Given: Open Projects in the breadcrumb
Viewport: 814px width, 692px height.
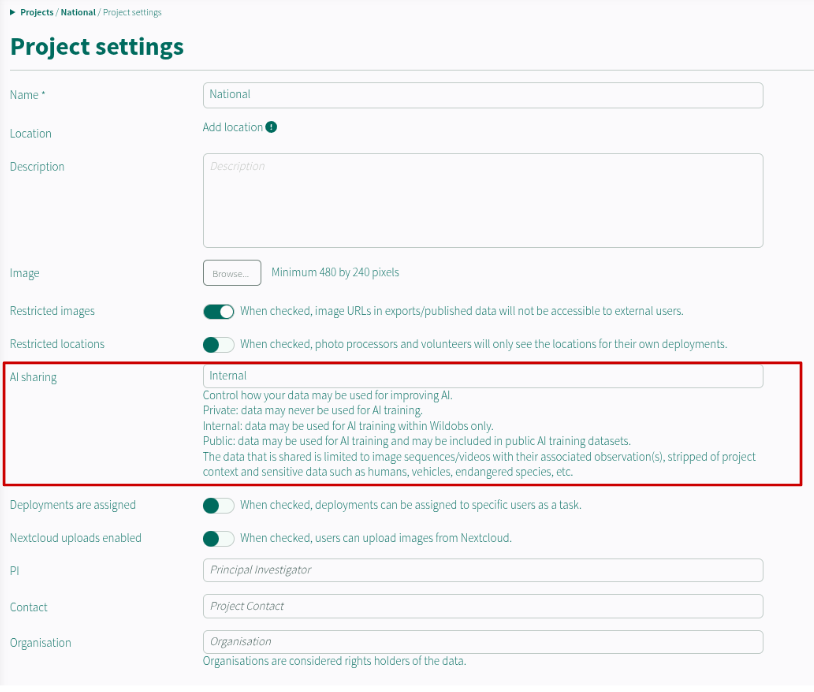Looking at the screenshot, I should tap(37, 12).
